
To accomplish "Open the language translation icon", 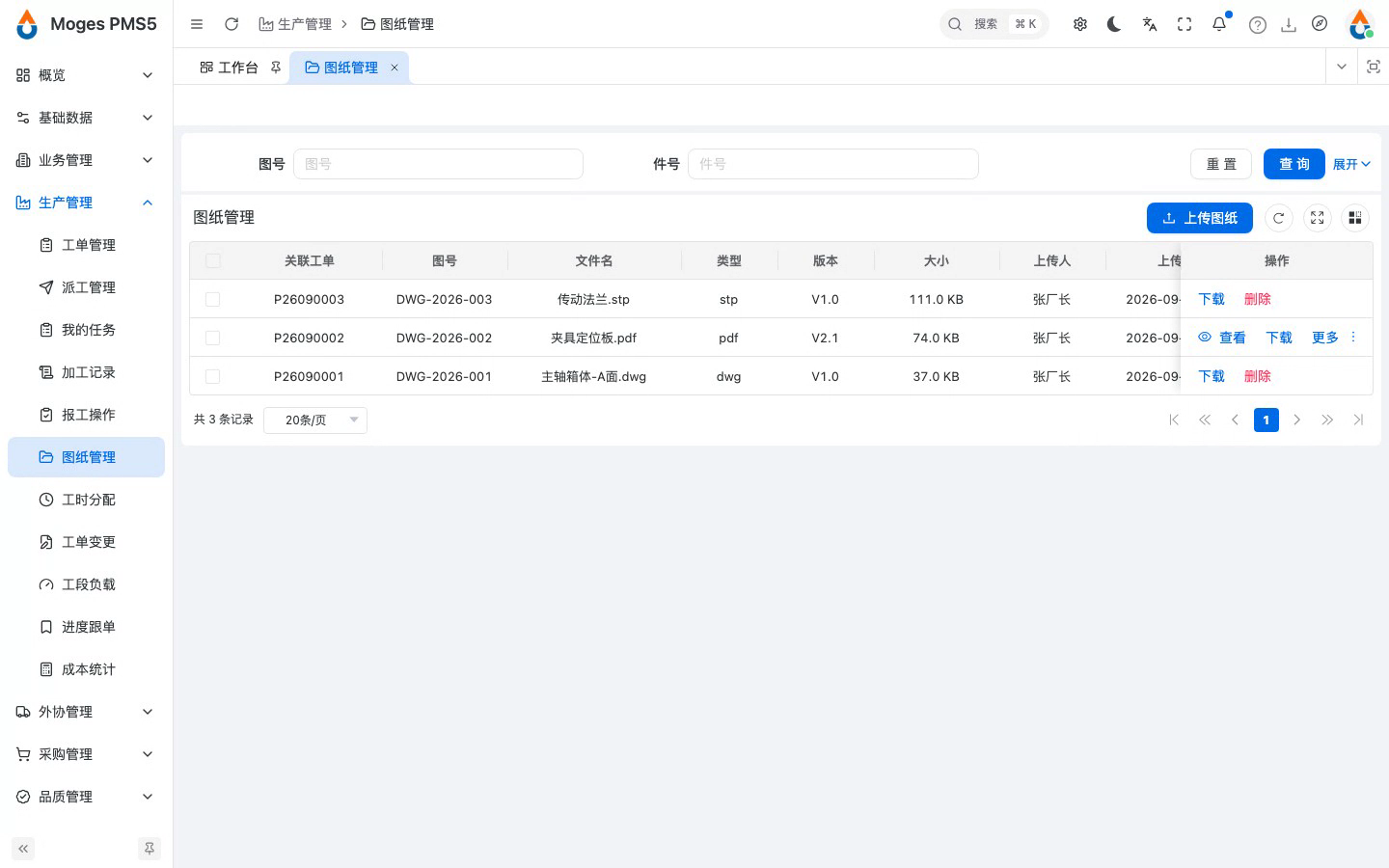I will [x=1150, y=24].
